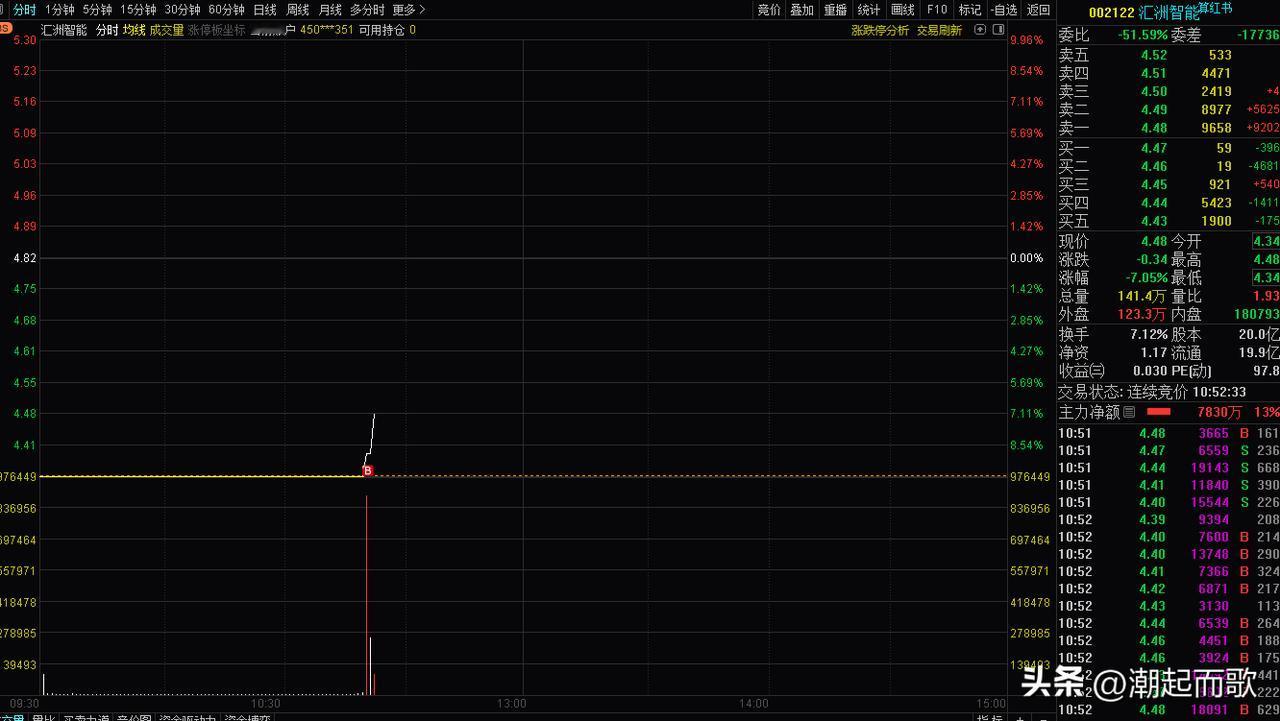
Task: Open the 日线 daily chart tab
Action: [265, 10]
